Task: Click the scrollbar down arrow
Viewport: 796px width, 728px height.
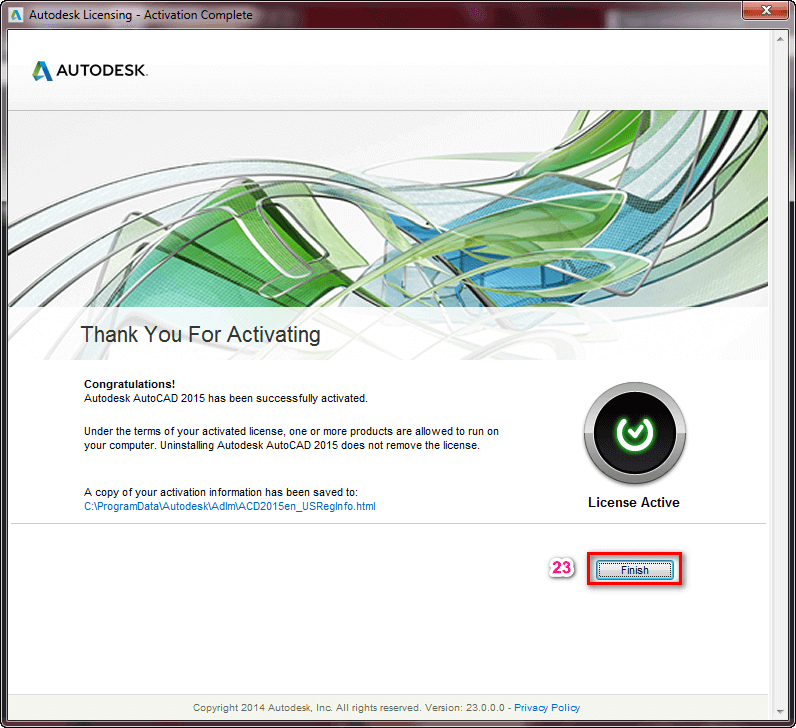Action: coord(780,711)
